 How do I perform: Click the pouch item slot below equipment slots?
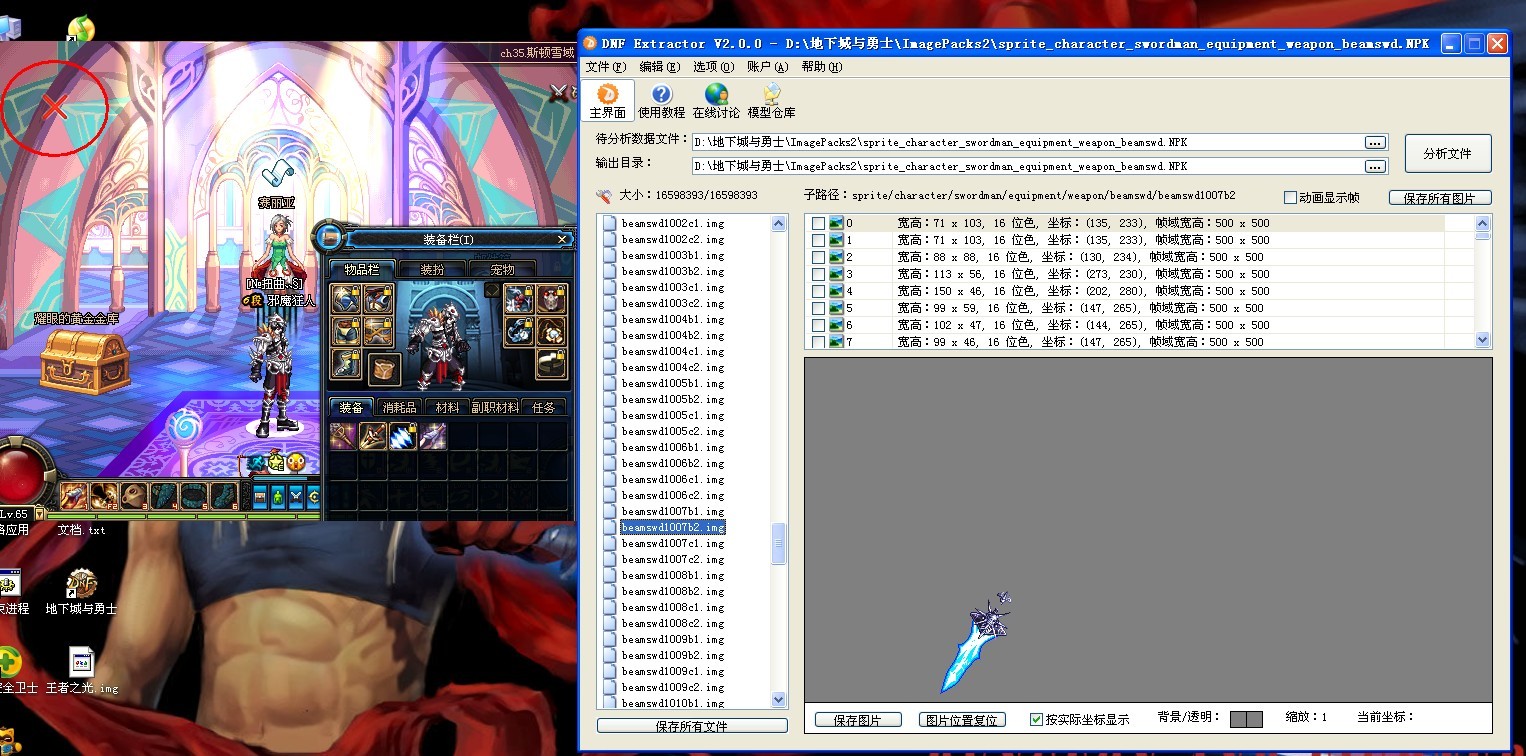383,369
